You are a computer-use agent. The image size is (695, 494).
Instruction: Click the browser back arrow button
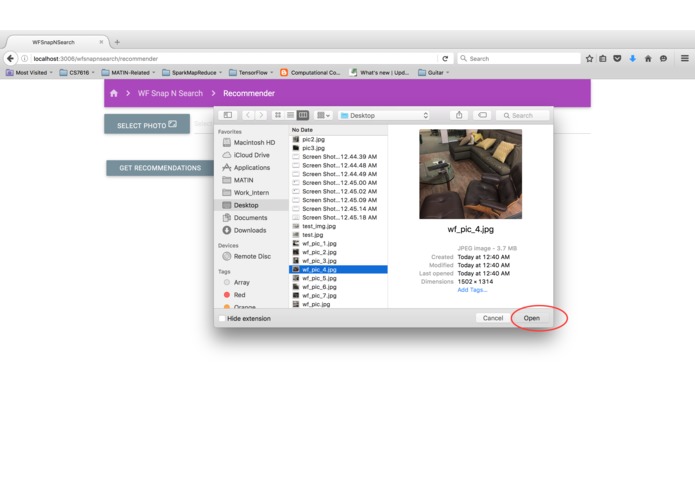10,58
